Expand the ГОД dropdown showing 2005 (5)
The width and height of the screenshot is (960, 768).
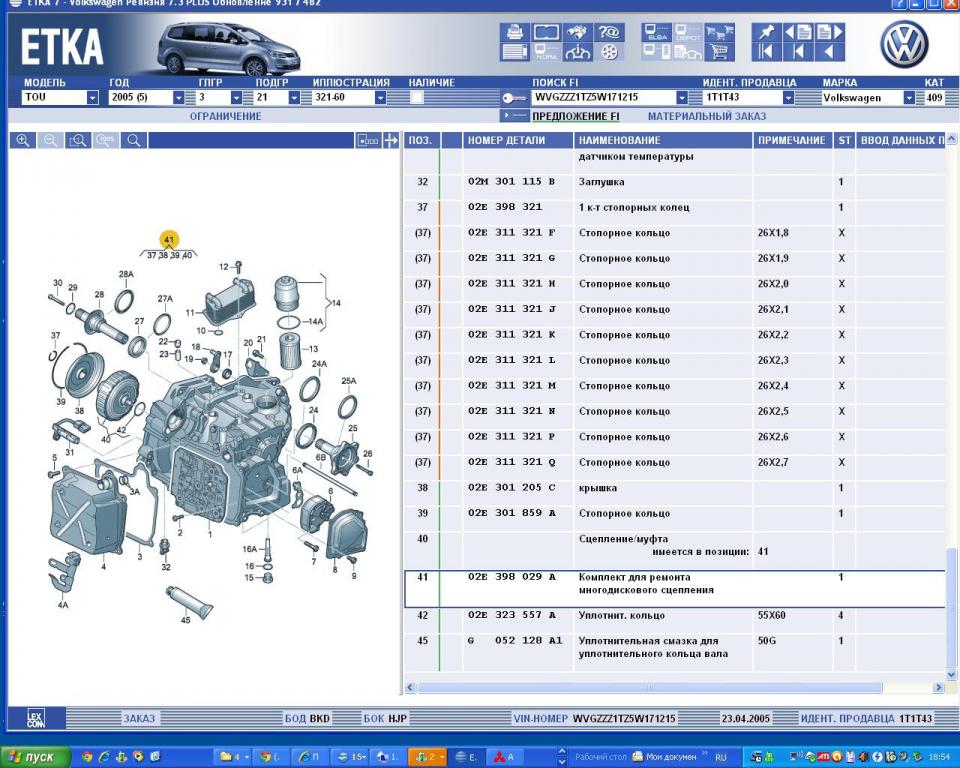pyautogui.click(x=178, y=97)
